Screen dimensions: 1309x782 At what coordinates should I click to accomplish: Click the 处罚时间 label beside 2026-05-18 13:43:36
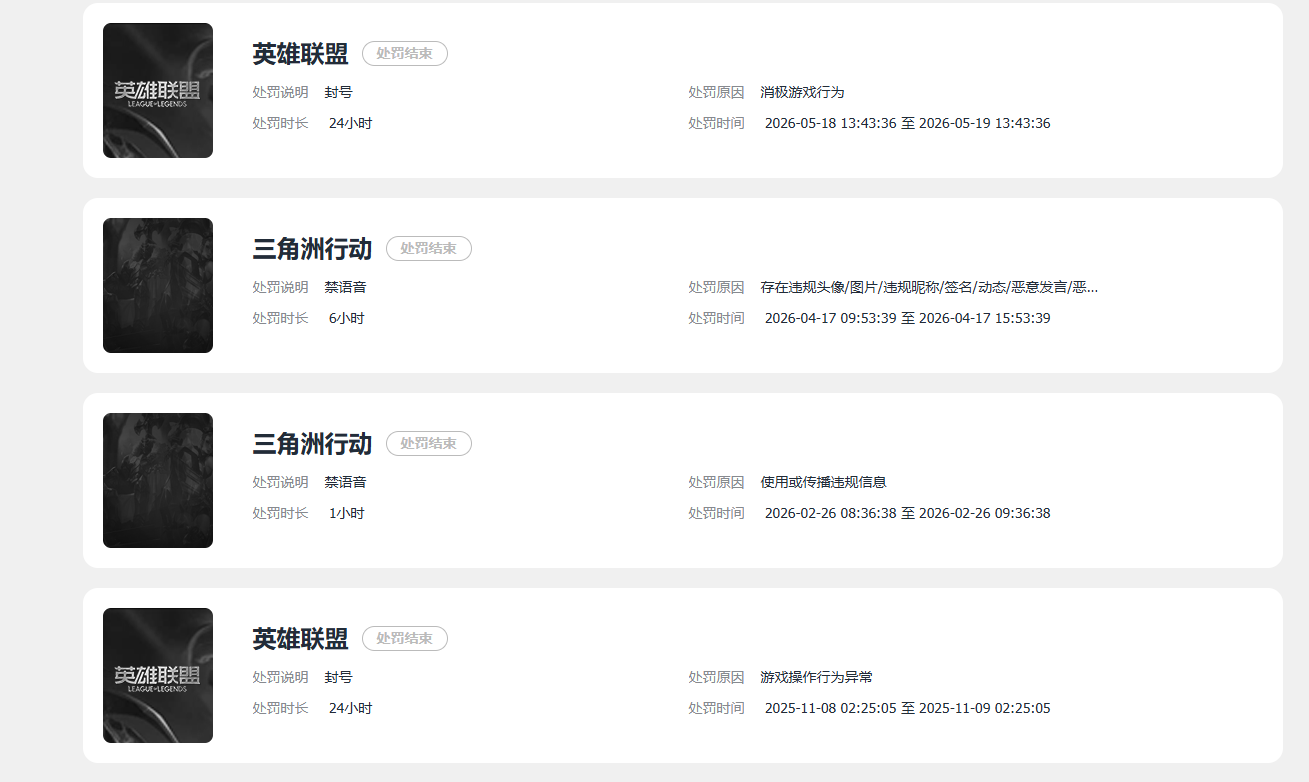(x=716, y=124)
